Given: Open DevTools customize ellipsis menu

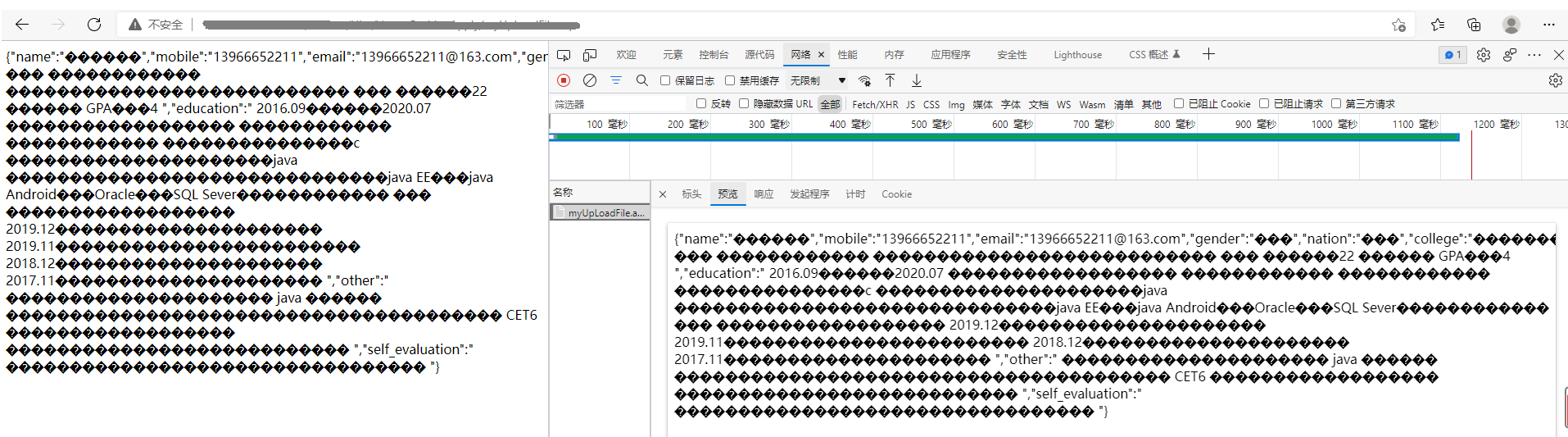Looking at the screenshot, I should coord(1534,55).
